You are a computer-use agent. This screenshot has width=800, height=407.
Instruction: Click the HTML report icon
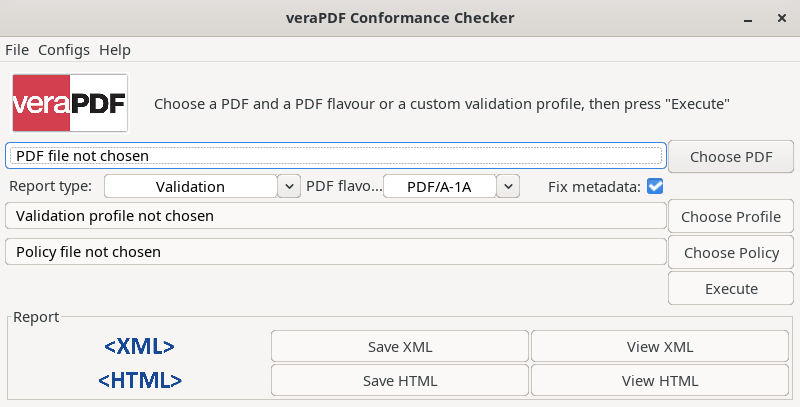(x=140, y=380)
